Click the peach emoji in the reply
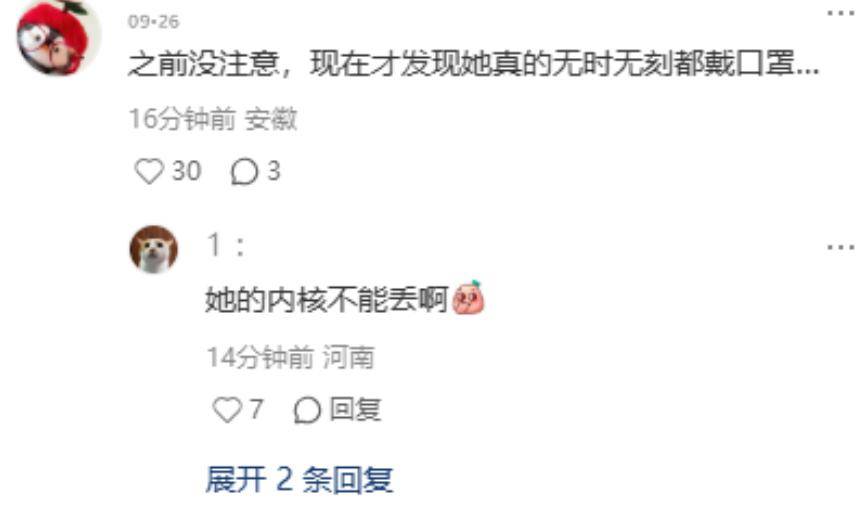The image size is (860, 516). pyautogui.click(x=468, y=298)
